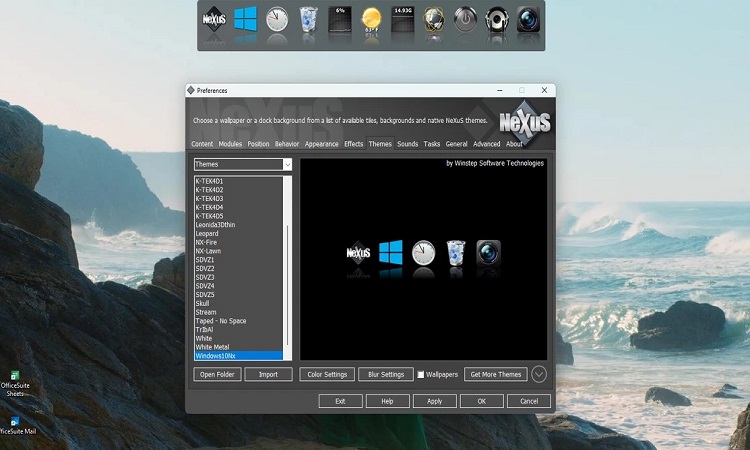Click the Windows logo in the theme preview
This screenshot has width=750, height=450.
click(391, 252)
